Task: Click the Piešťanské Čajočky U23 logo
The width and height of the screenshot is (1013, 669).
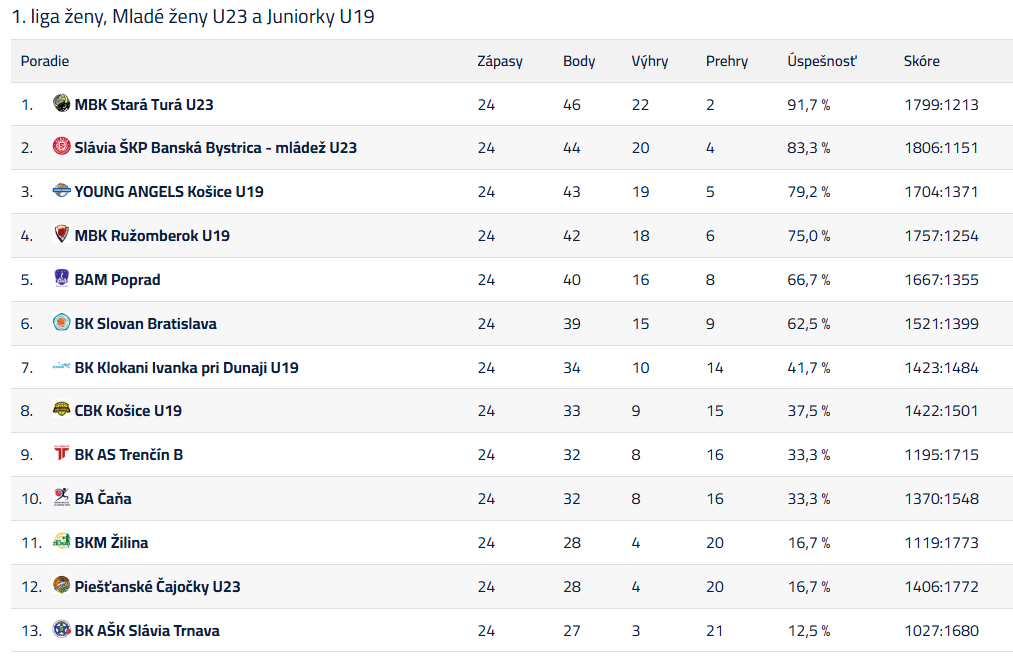Action: tap(62, 586)
